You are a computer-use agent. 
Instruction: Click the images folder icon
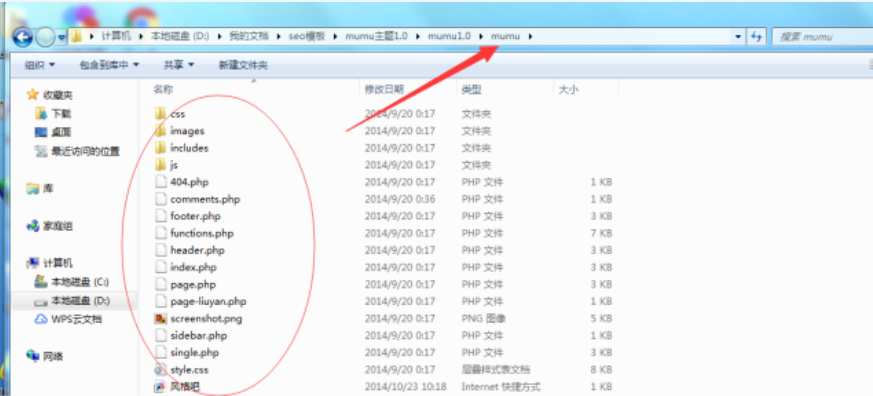coord(160,131)
